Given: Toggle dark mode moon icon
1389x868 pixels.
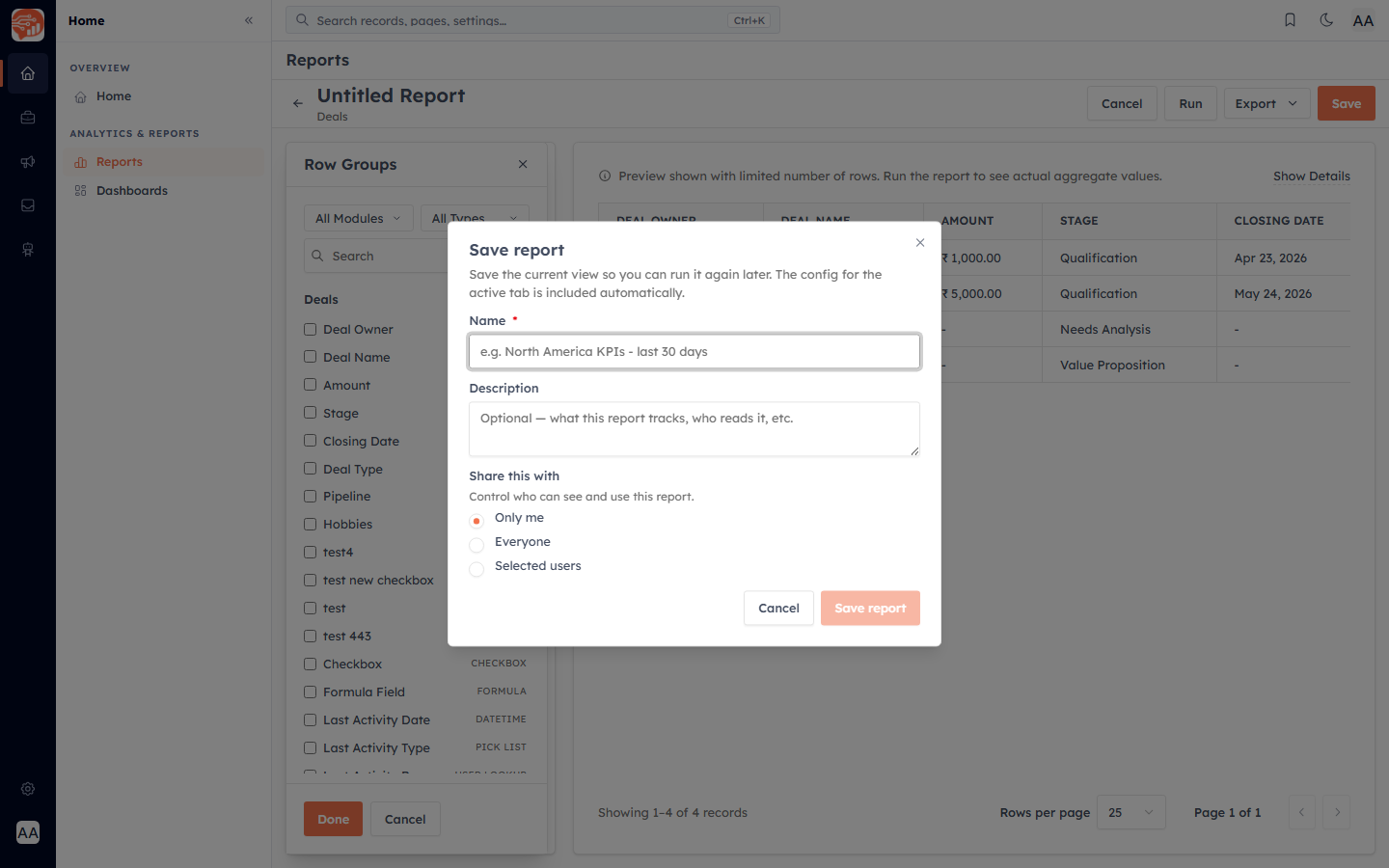Looking at the screenshot, I should pos(1326,20).
